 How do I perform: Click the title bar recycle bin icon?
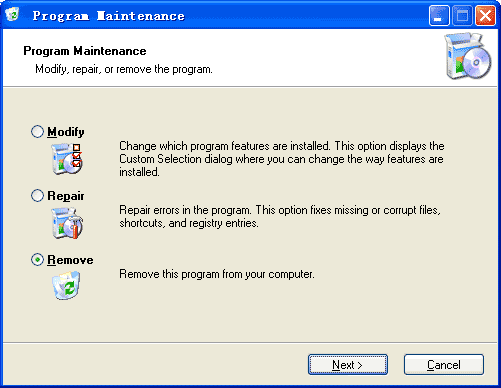tap(13, 15)
